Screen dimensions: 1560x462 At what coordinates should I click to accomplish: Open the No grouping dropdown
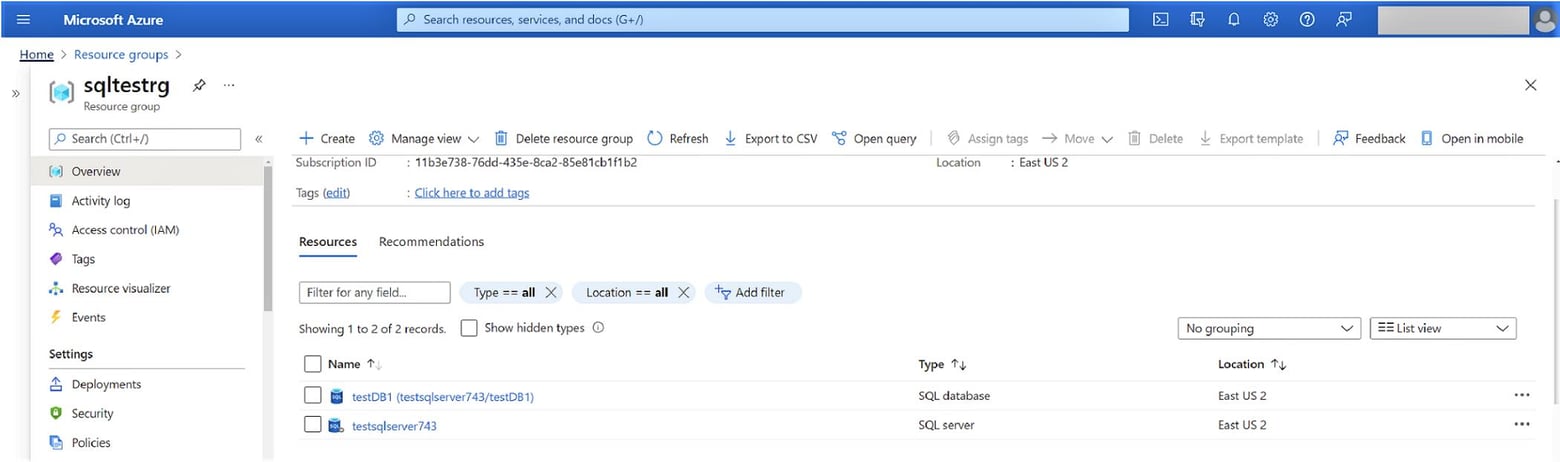point(1268,328)
